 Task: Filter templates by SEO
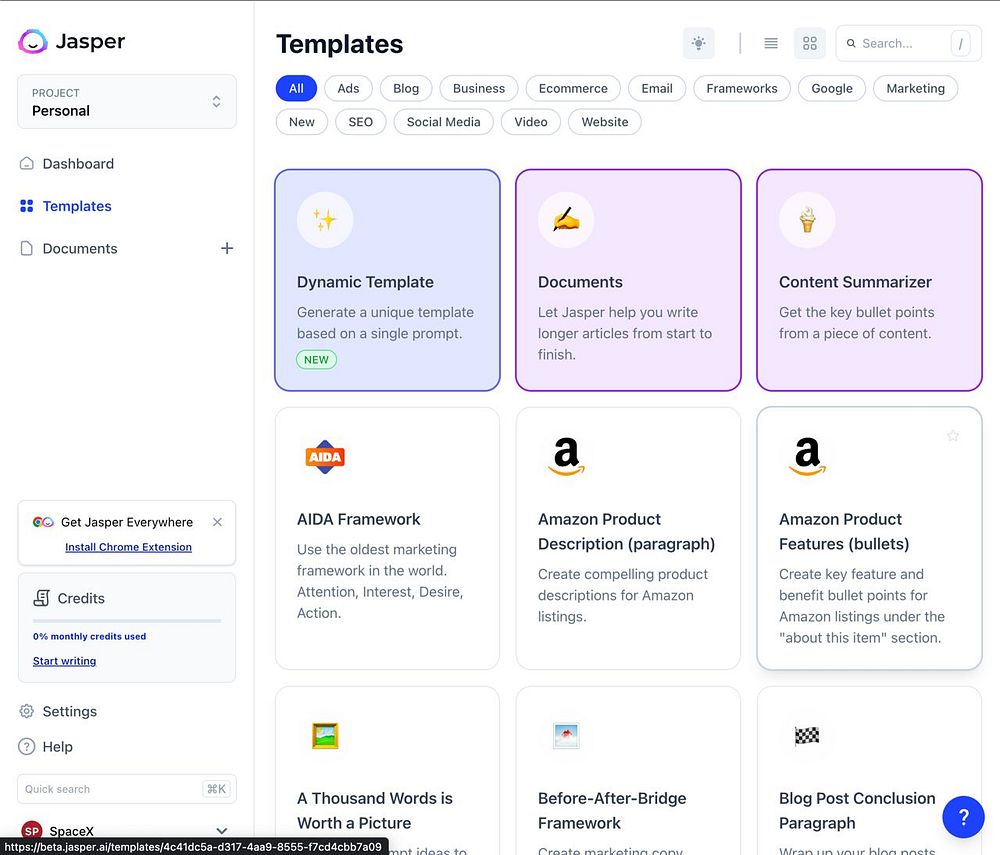click(361, 122)
